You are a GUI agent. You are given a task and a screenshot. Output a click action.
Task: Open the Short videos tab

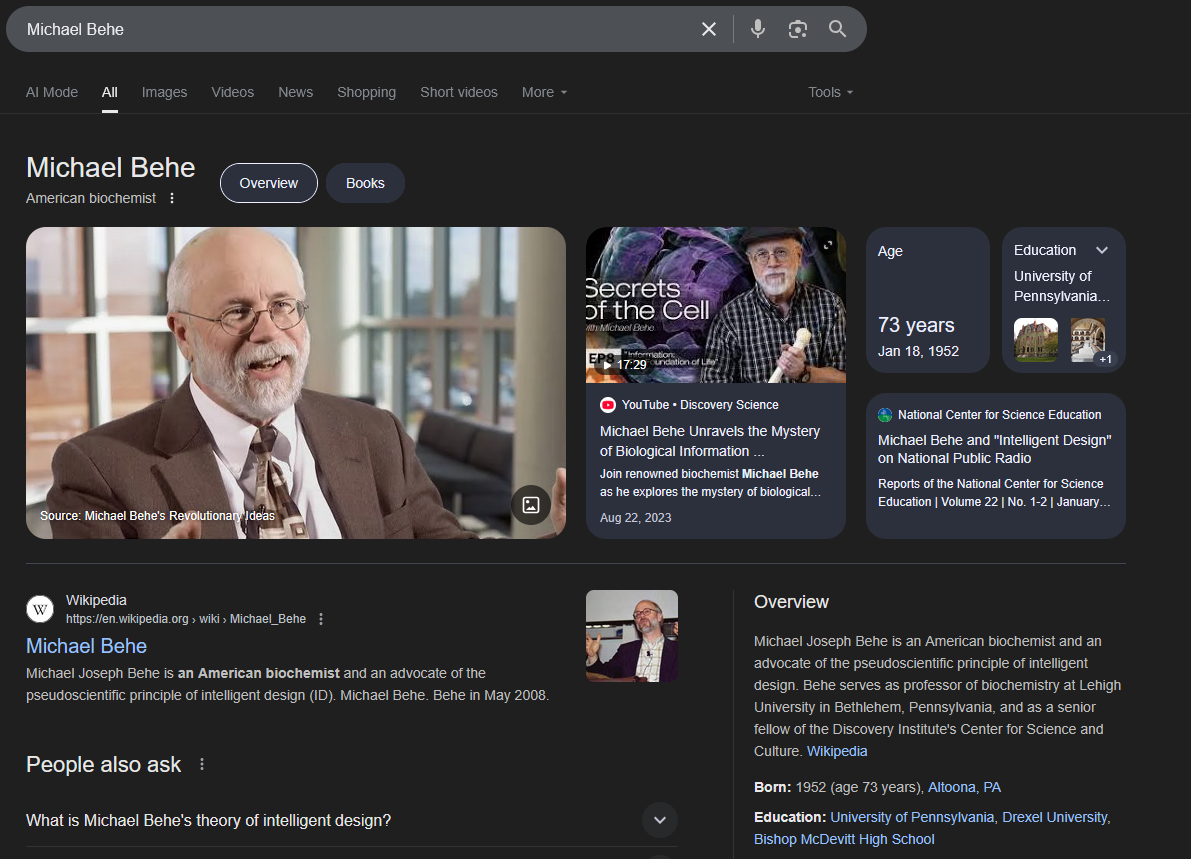tap(459, 92)
